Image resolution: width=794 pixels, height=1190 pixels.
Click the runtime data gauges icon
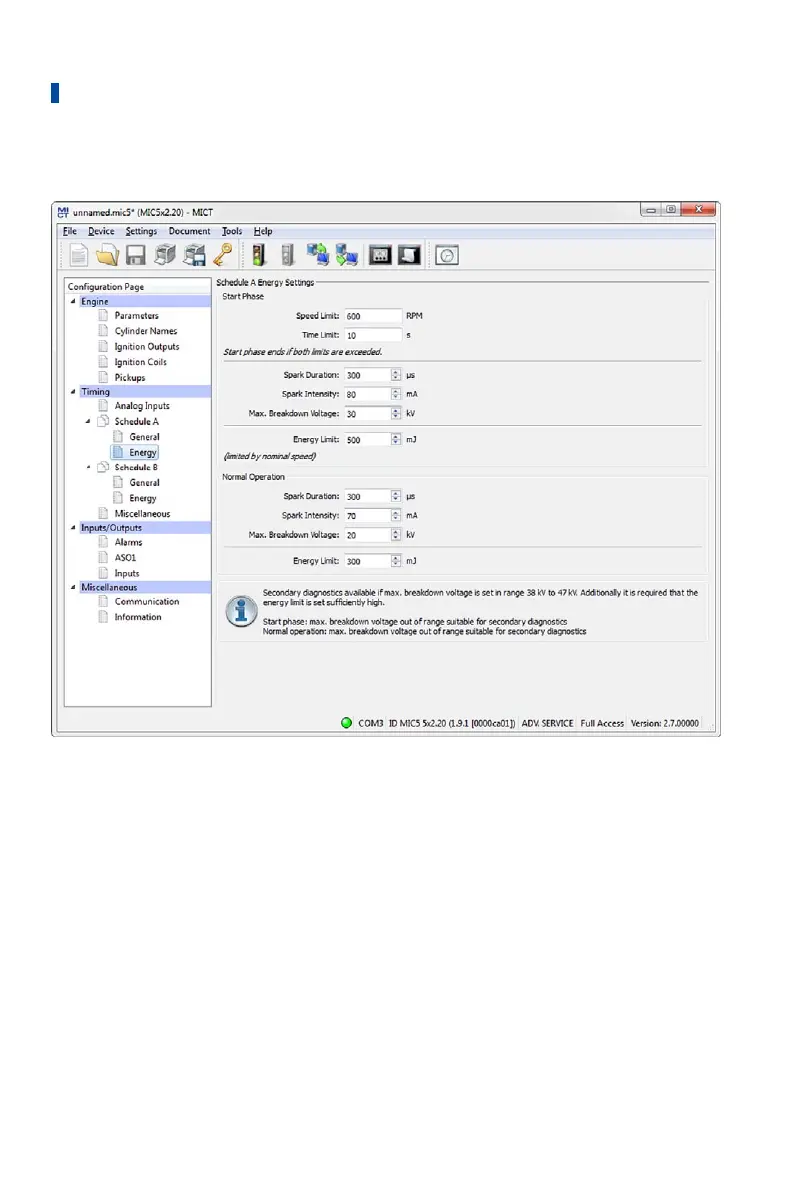click(380, 255)
